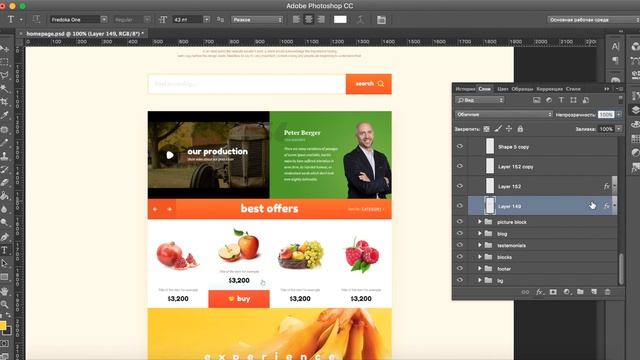Align text right
Image resolution: width=640 pixels, height=360 pixels.
321,19
